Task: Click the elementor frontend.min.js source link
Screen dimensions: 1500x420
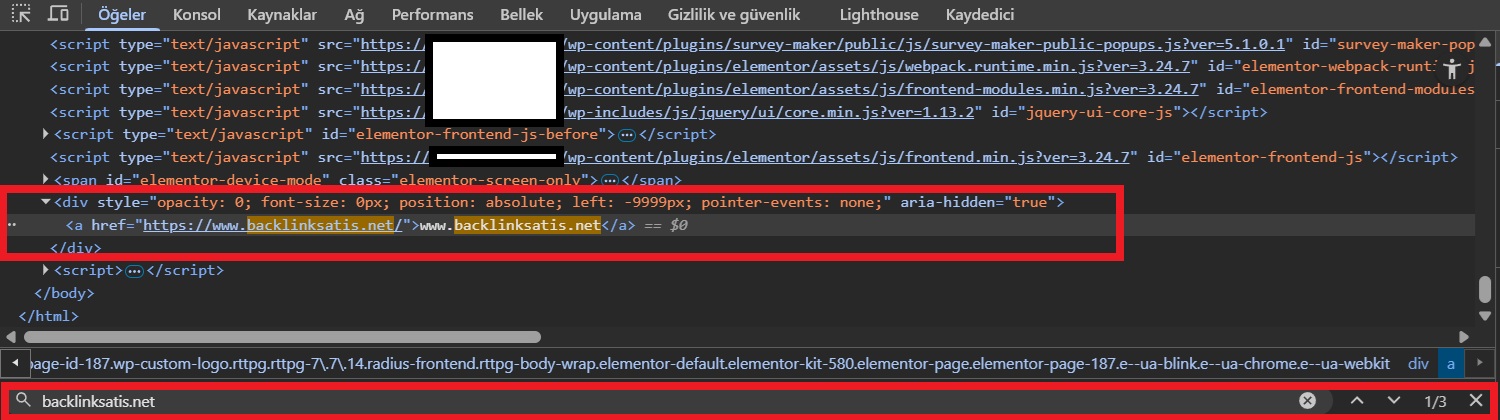Action: point(848,157)
